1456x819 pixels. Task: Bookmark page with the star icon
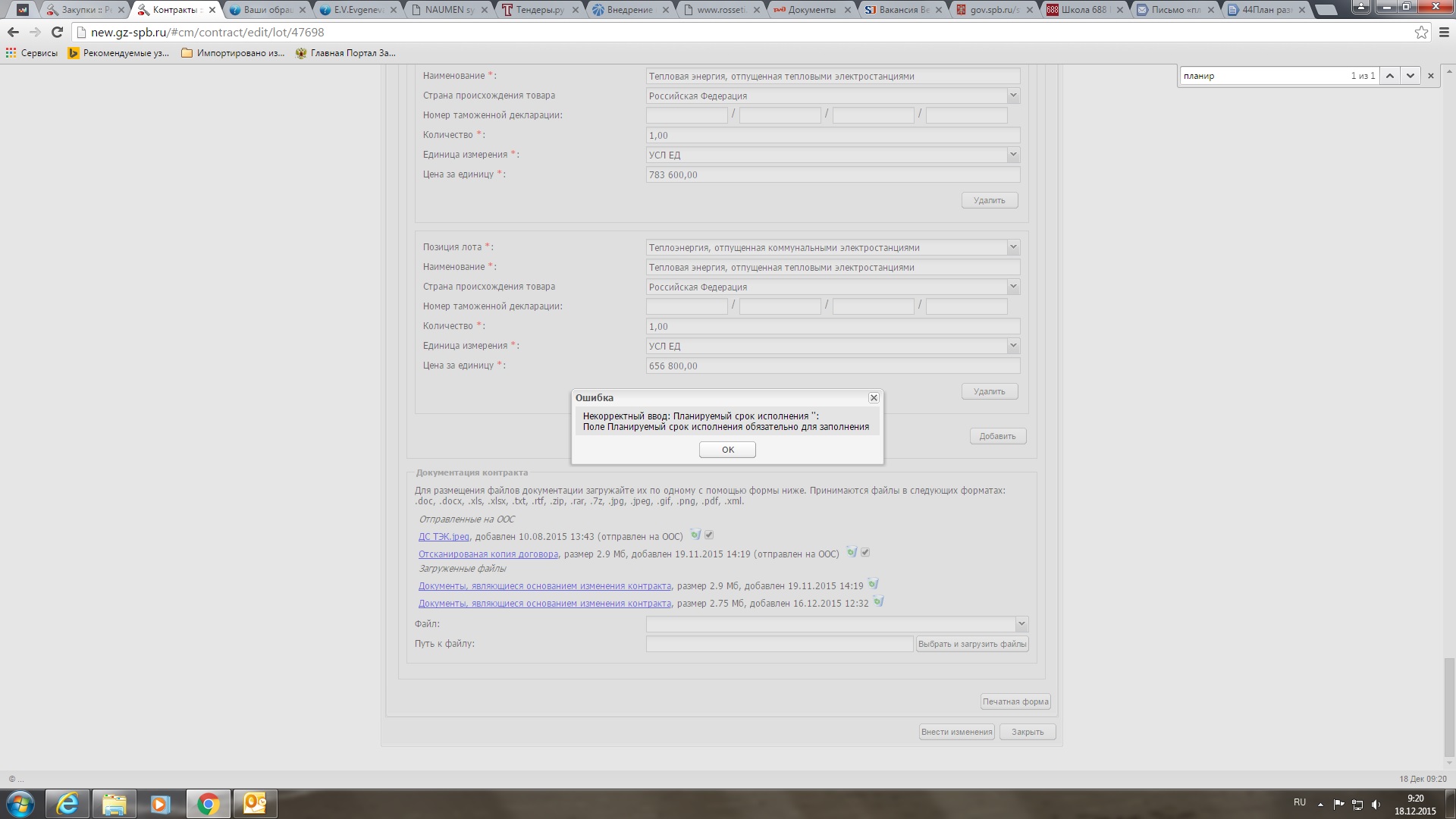pos(1421,33)
